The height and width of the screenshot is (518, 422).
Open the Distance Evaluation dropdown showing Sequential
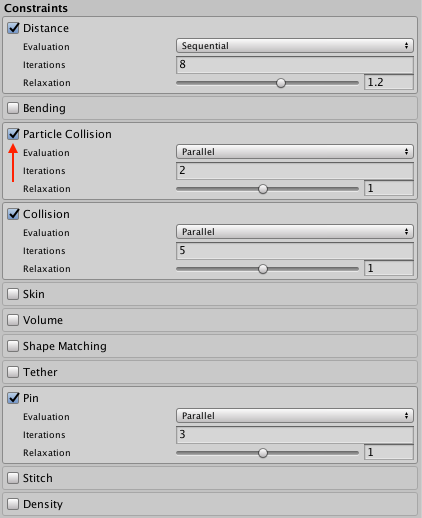295,46
